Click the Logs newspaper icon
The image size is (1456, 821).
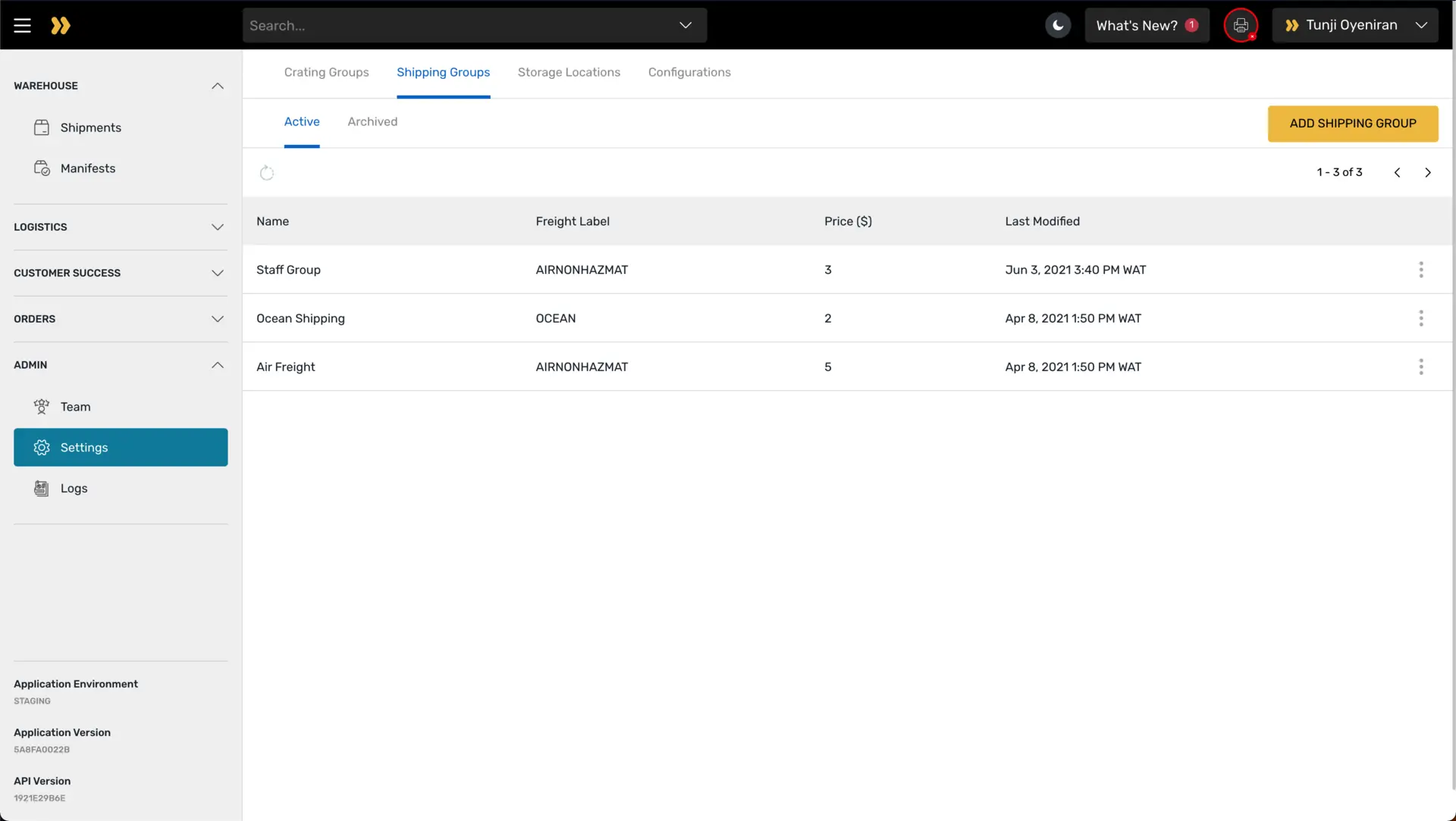pyautogui.click(x=42, y=489)
